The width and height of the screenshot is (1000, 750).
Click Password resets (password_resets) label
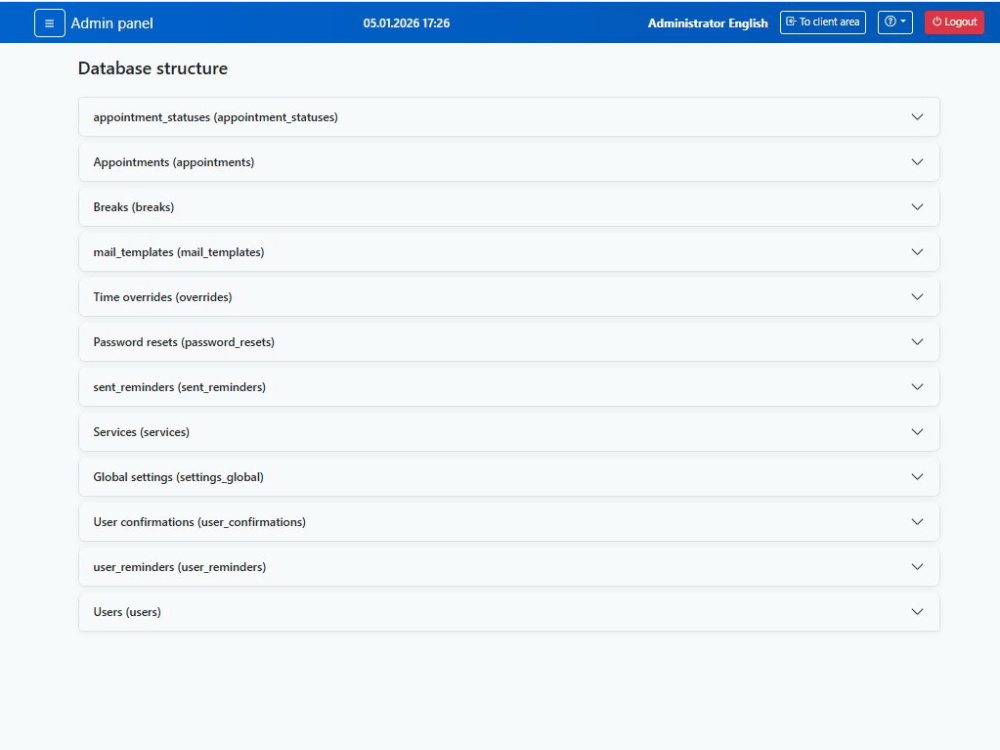[x=184, y=342]
